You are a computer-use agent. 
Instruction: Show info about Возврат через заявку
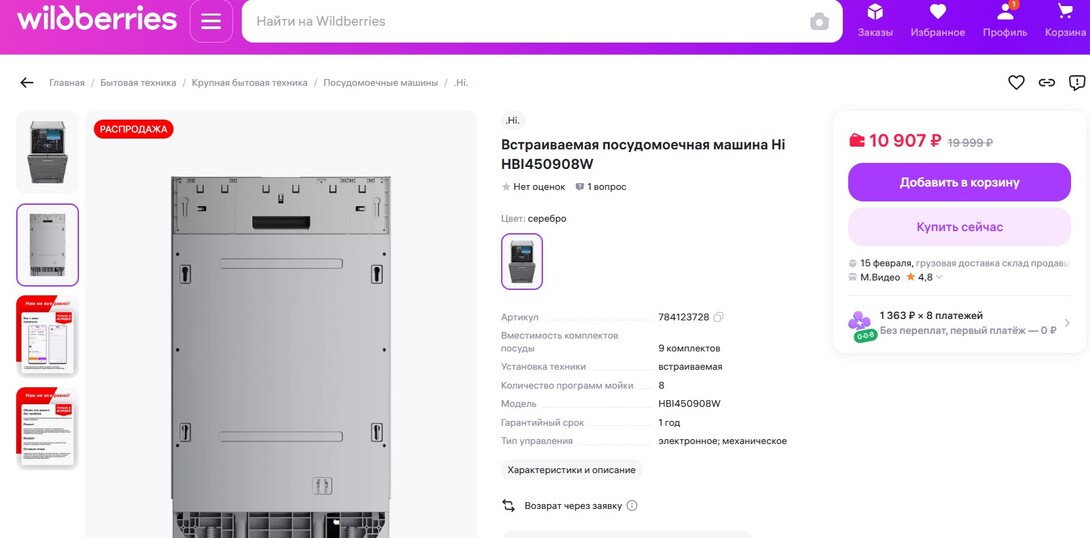tap(632, 505)
